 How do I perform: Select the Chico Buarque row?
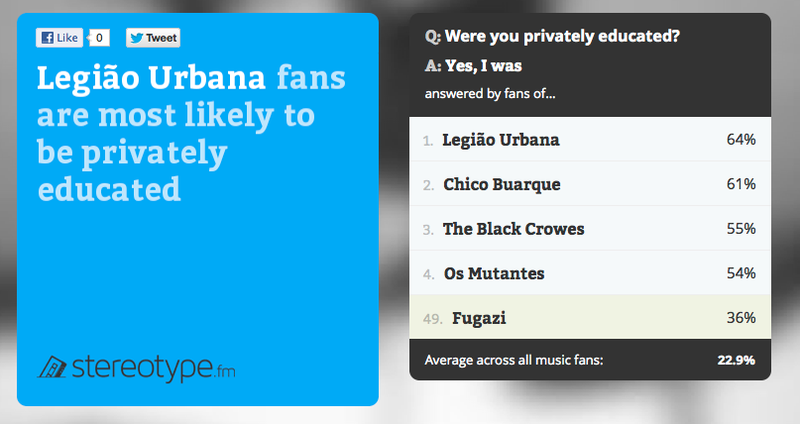pos(590,184)
